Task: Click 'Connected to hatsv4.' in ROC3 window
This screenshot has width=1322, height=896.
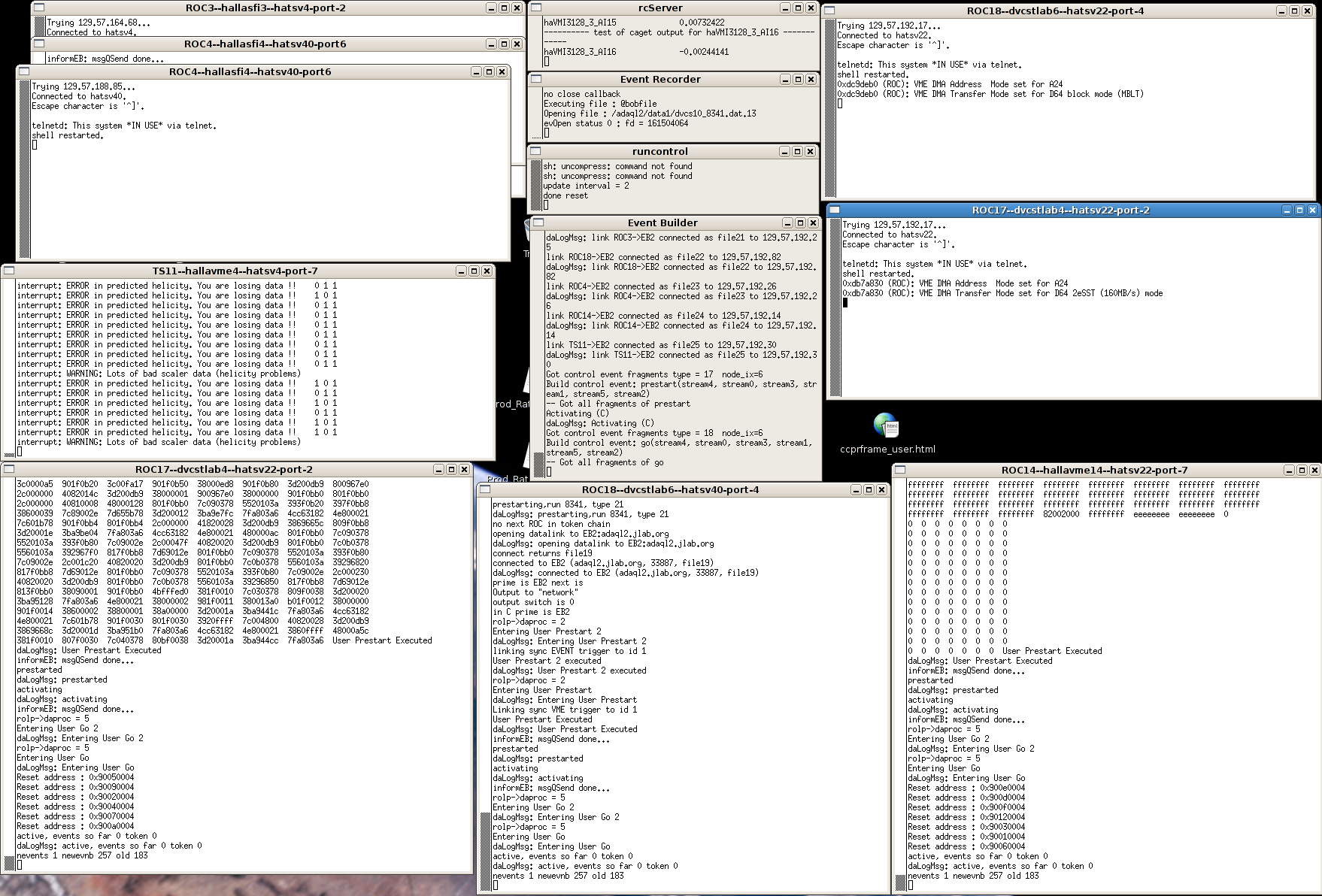Action: coord(91,32)
